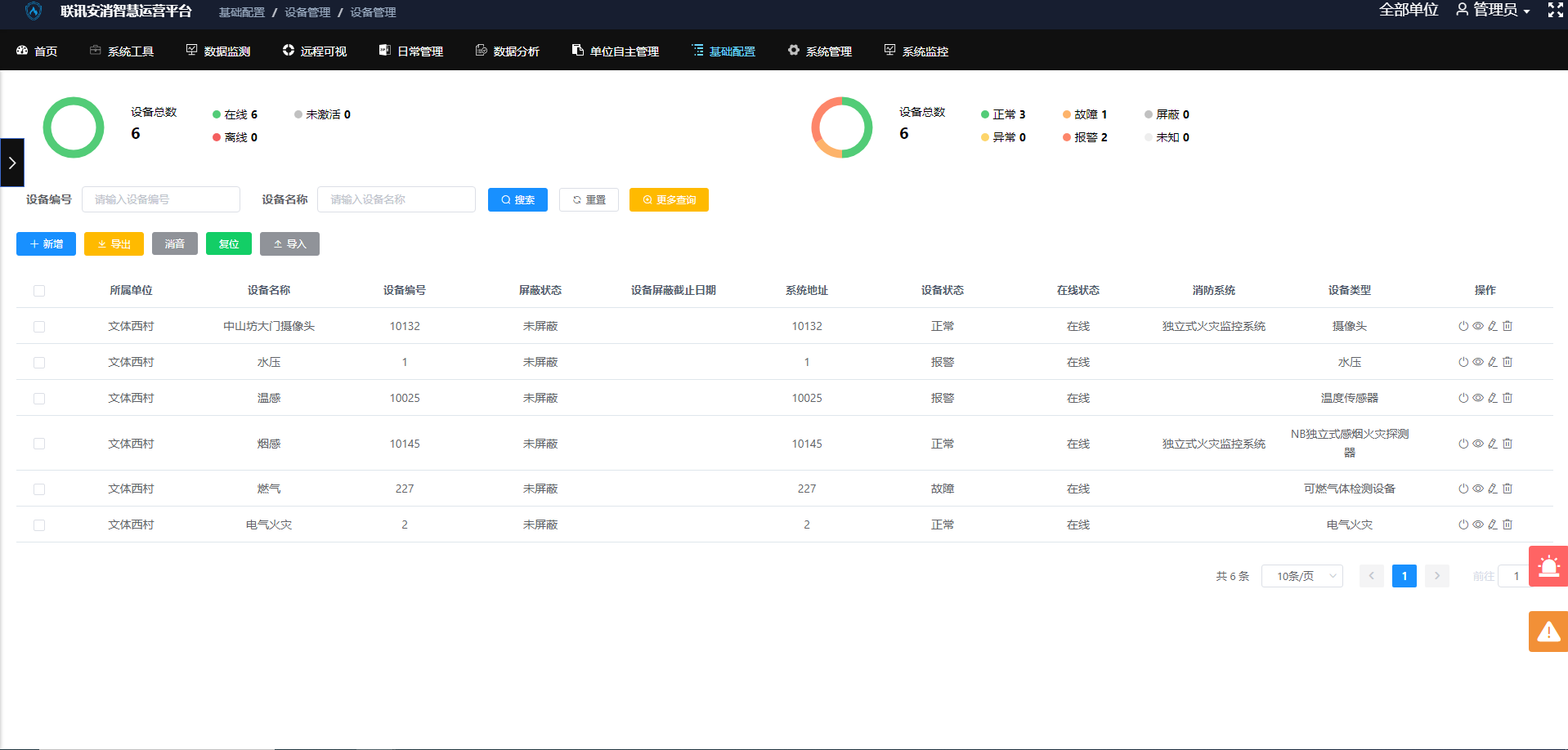Open the orange warning triangle floating button
This screenshot has height=750, width=1568.
click(x=1548, y=632)
